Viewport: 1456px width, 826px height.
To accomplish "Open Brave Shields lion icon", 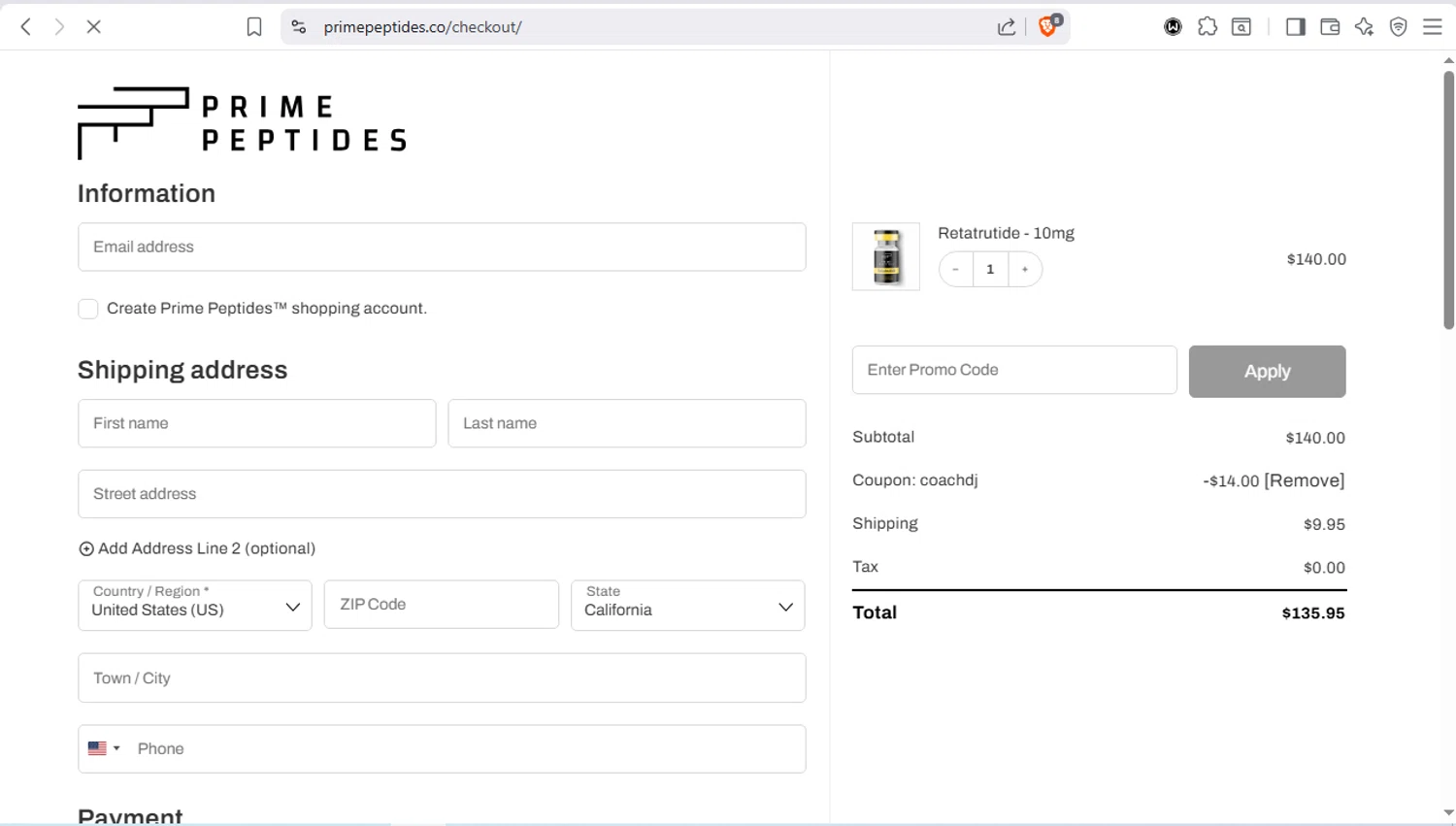I will click(x=1048, y=26).
